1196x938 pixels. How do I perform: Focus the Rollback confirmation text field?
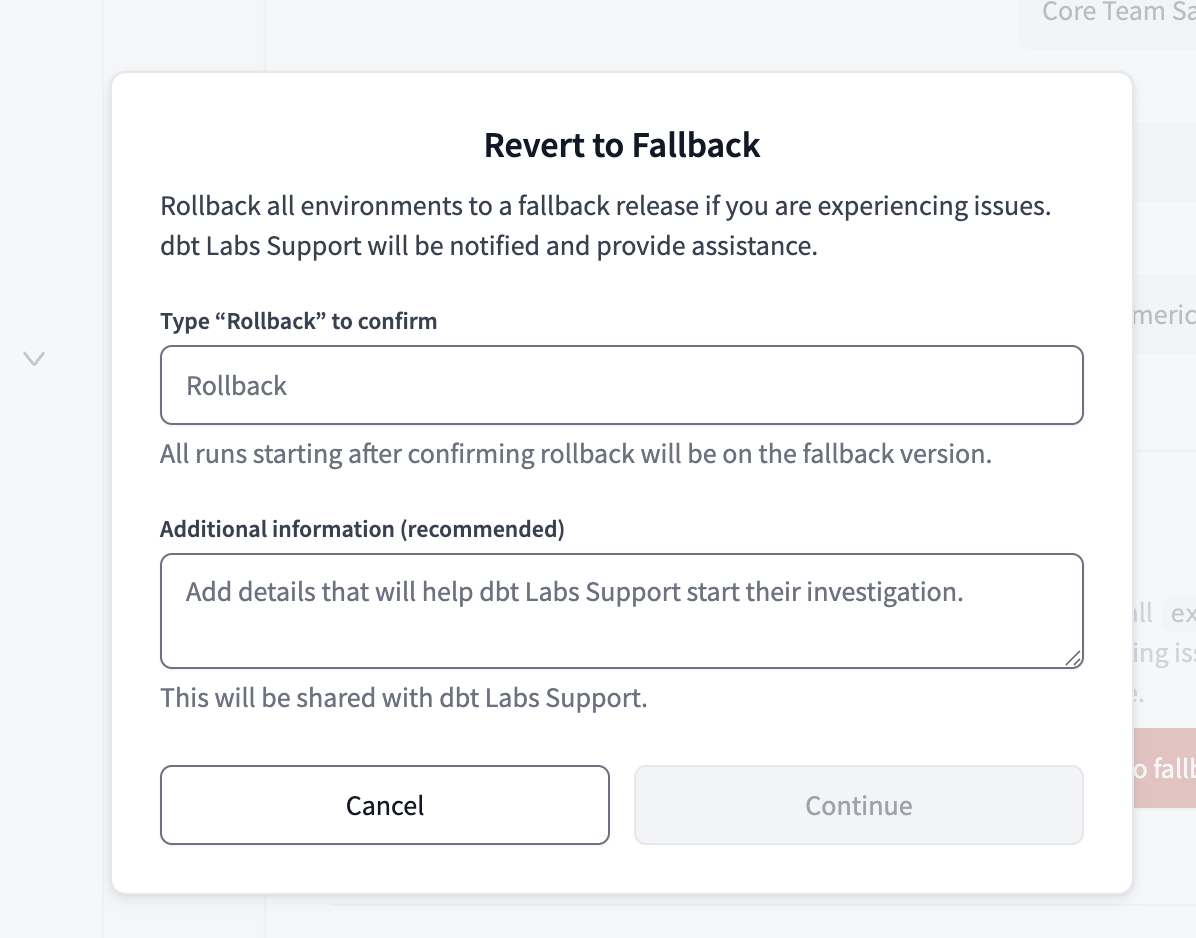(x=622, y=385)
